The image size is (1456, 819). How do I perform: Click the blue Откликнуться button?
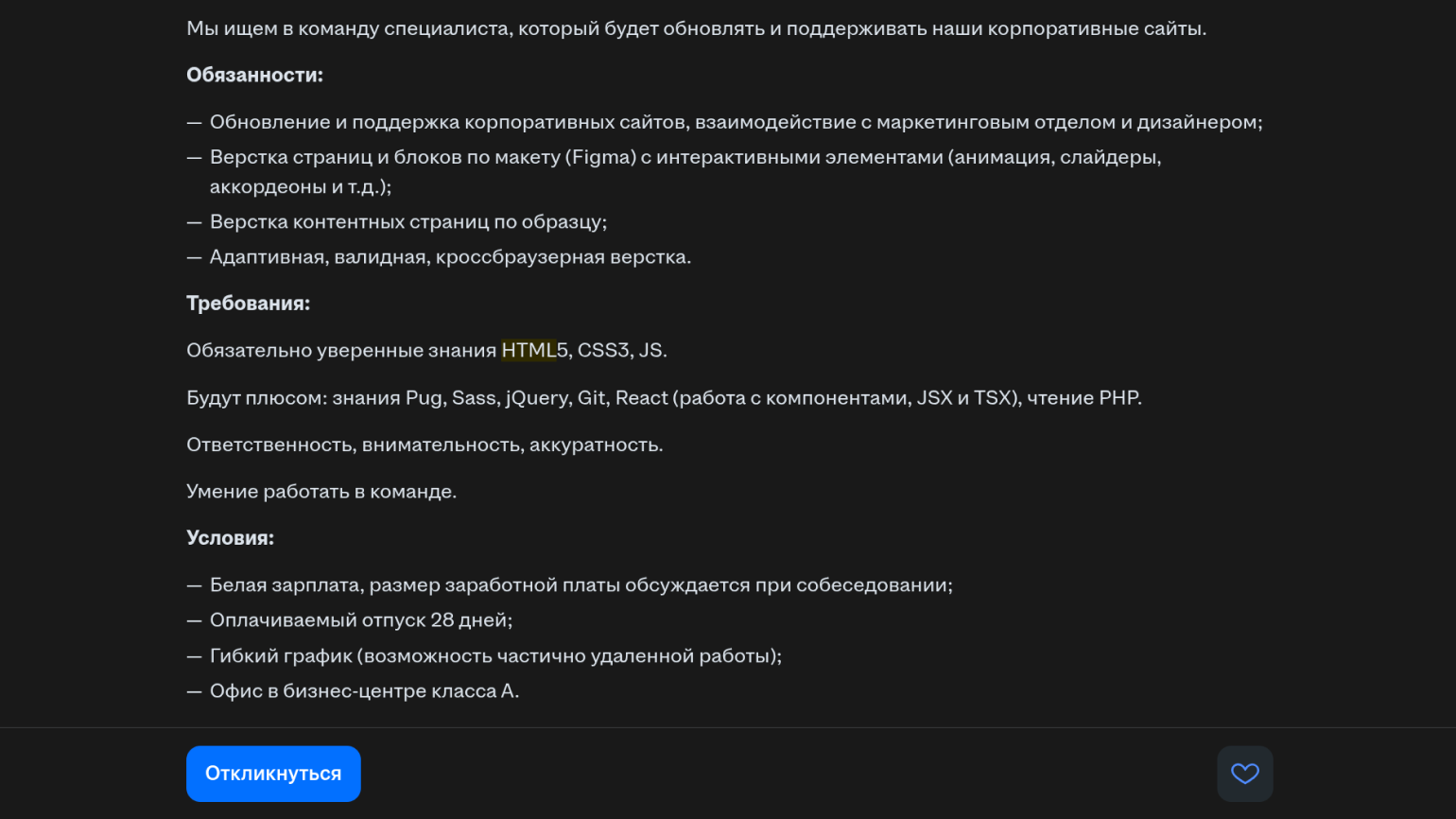coord(273,774)
